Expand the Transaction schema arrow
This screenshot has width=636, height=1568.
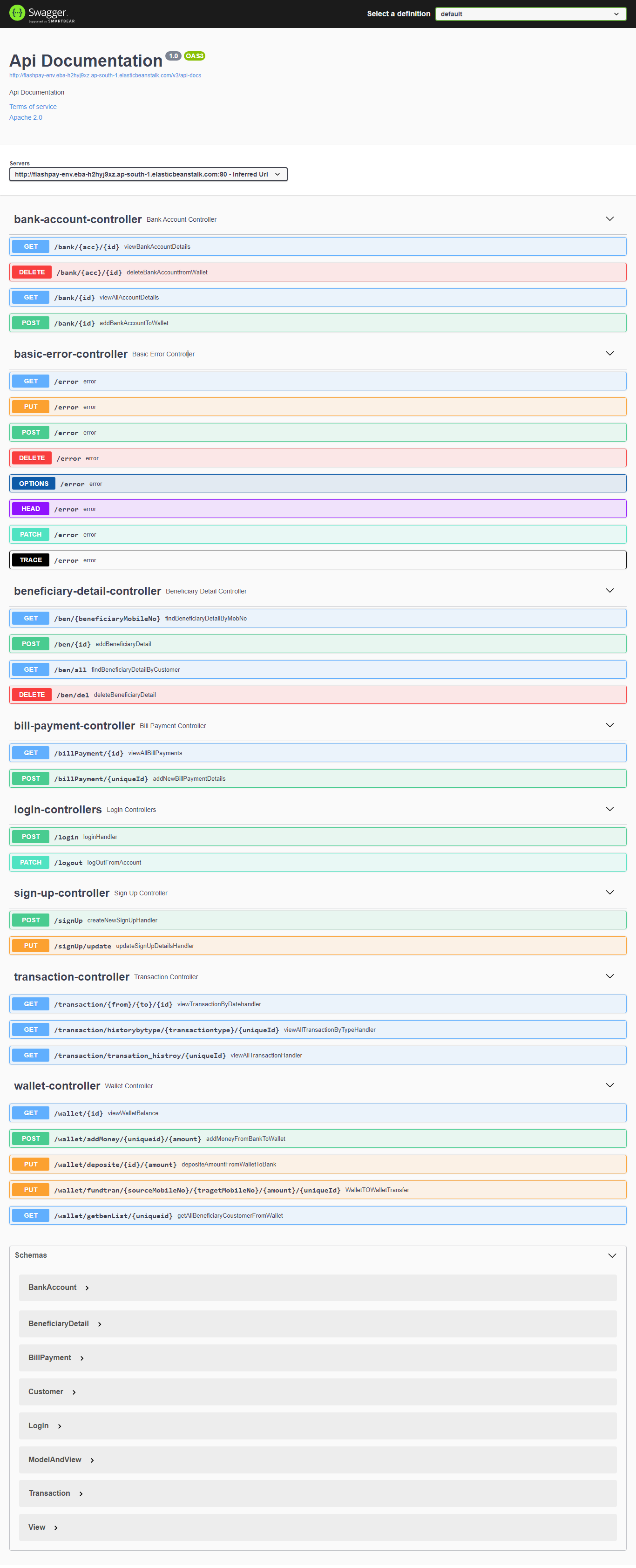(81, 1494)
